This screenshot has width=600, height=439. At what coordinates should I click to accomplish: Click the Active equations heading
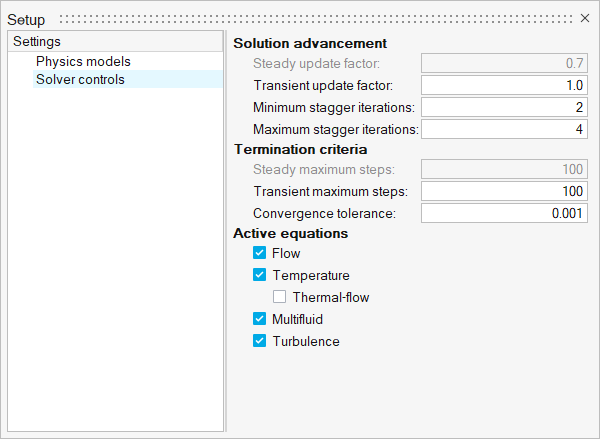tap(290, 233)
